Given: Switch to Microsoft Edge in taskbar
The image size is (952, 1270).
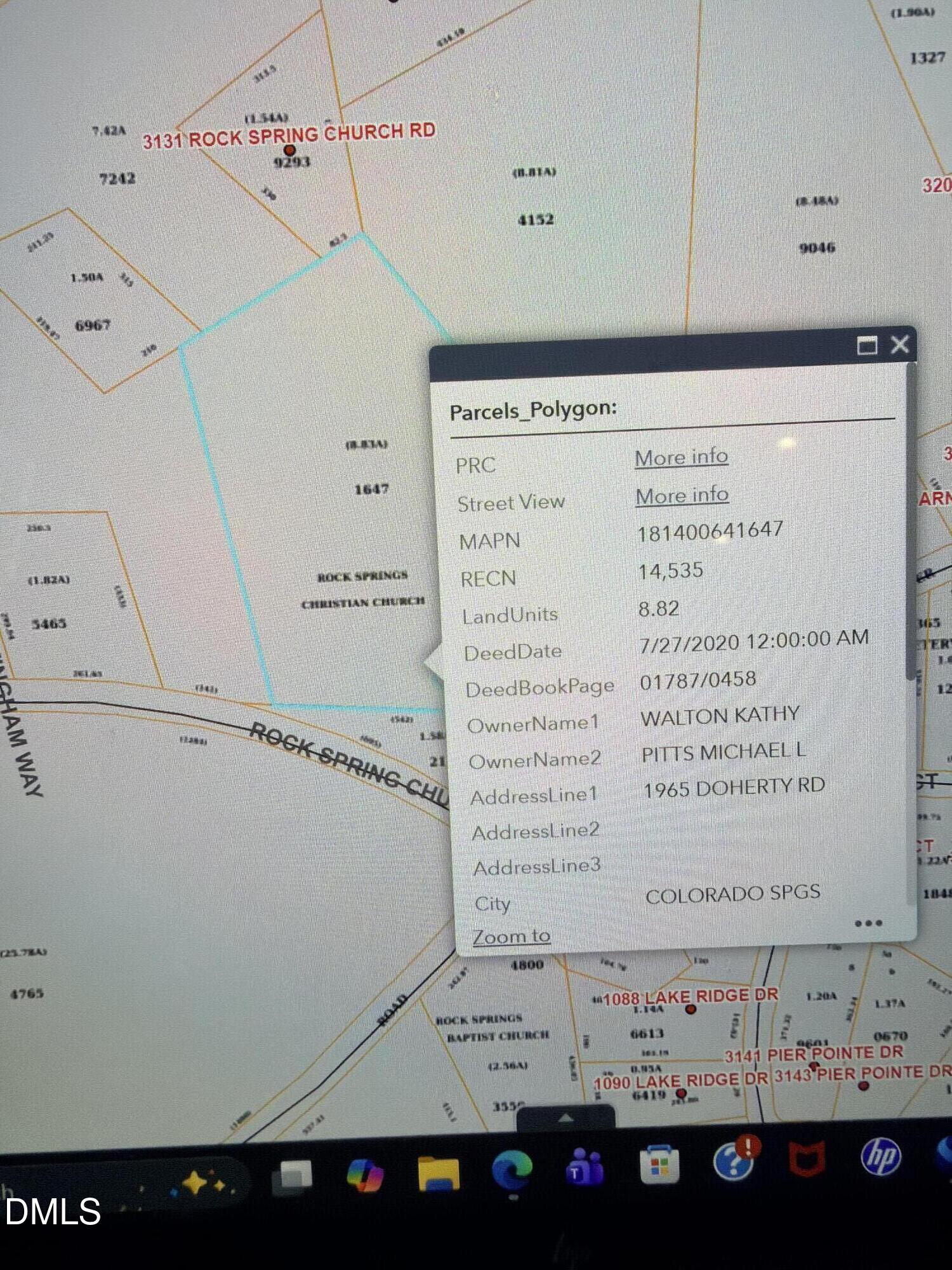Looking at the screenshot, I should 512,1170.
